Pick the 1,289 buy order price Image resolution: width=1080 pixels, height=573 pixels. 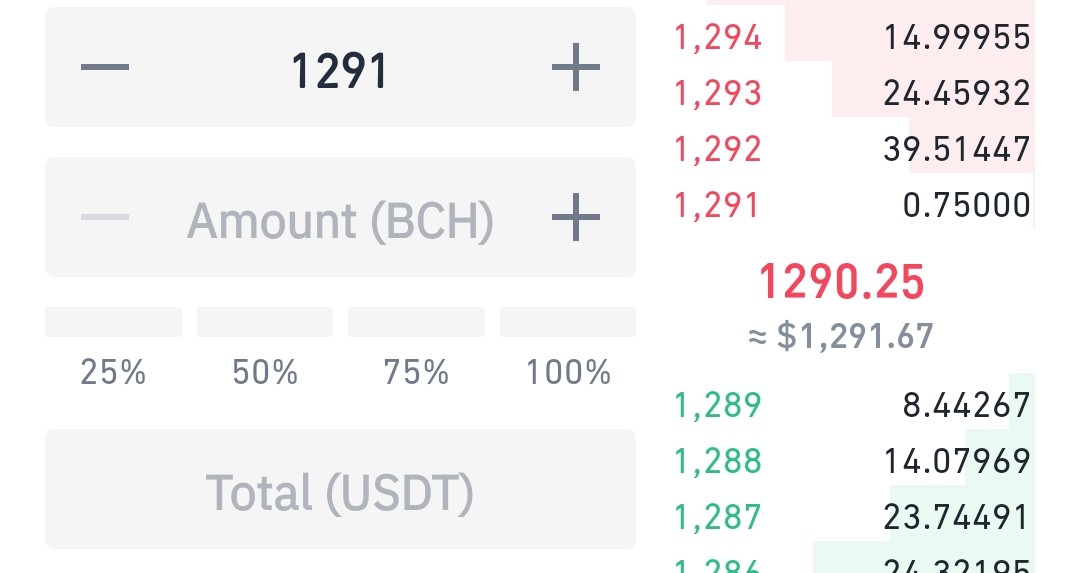tap(718, 404)
